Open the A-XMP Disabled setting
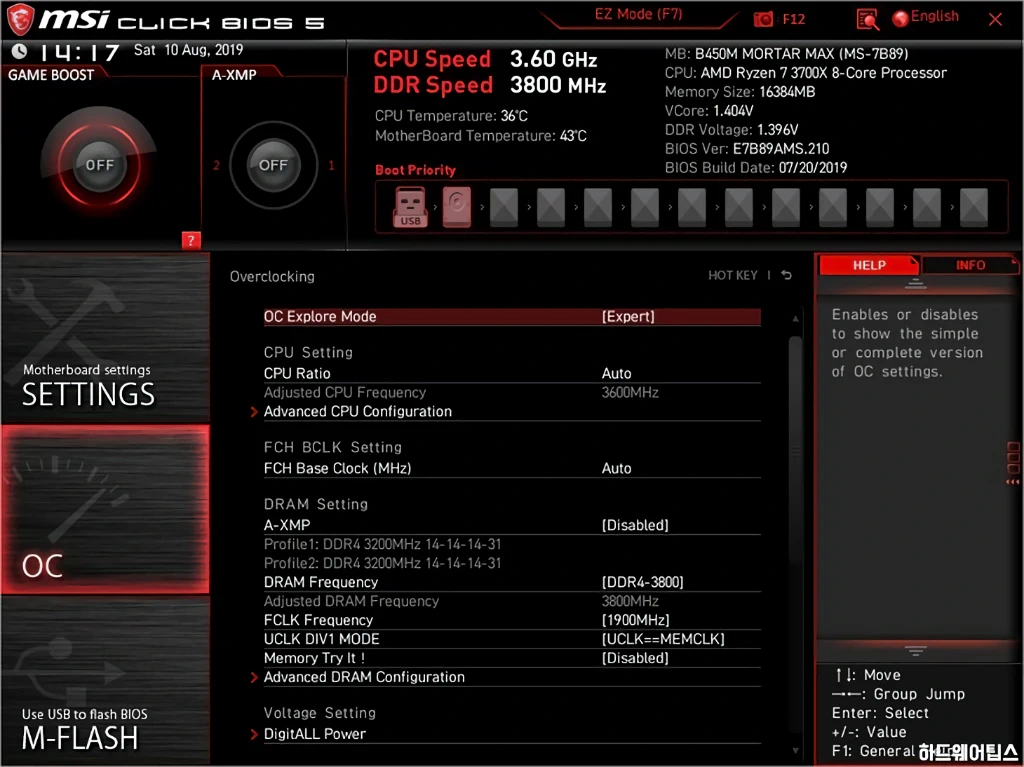 pos(635,525)
